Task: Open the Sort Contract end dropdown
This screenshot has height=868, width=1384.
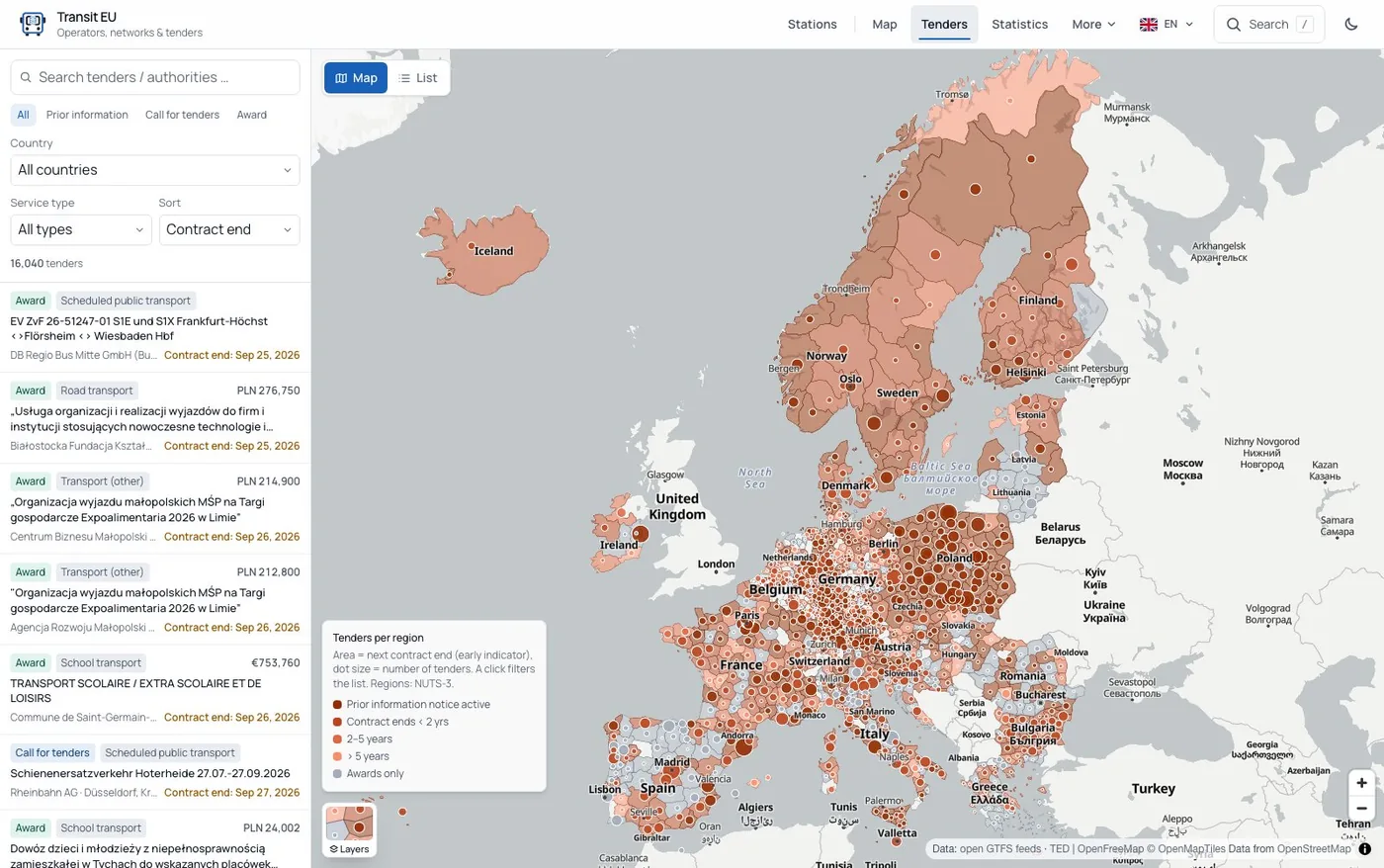Action: (229, 229)
